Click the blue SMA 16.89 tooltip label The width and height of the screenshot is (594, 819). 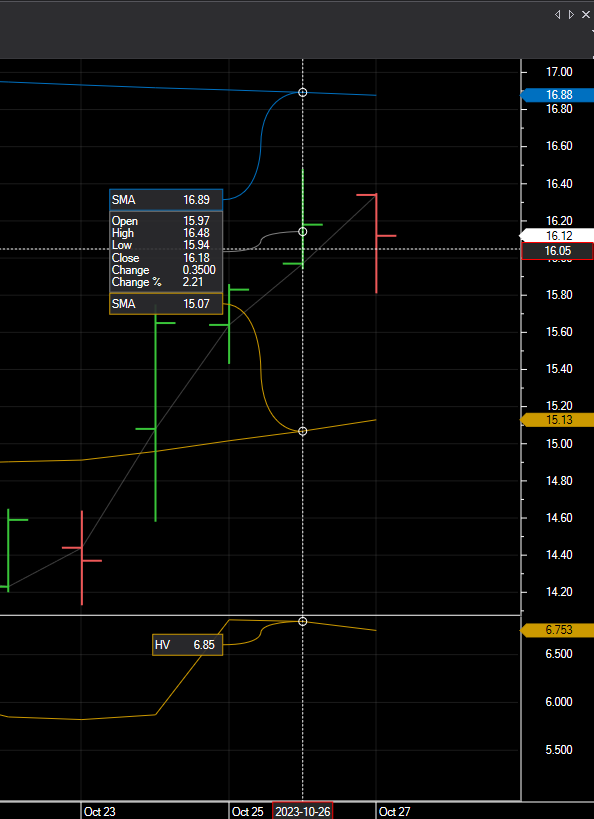(x=166, y=200)
